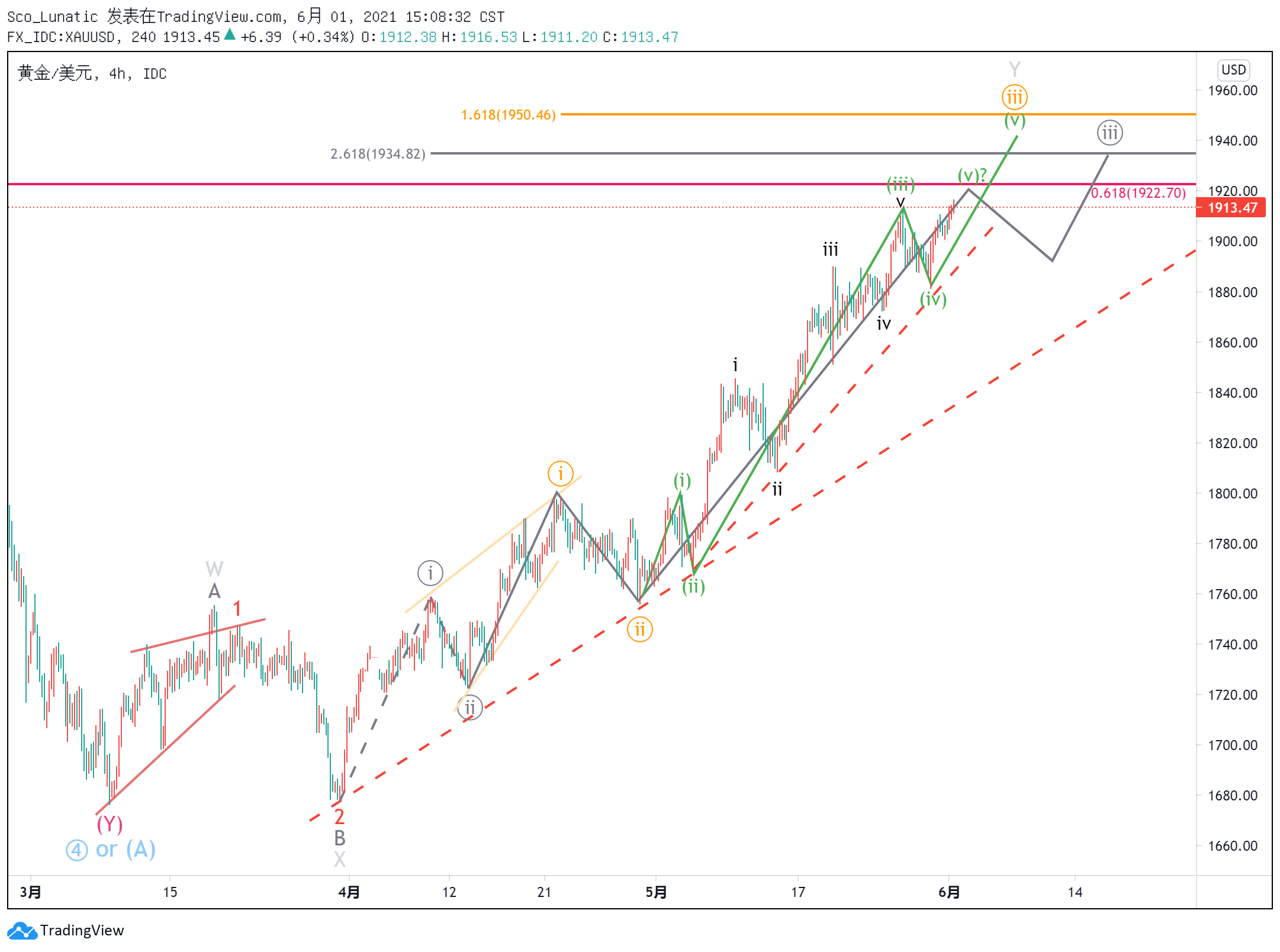Click the 1800.00 price axis label
The image size is (1280, 952).
pyautogui.click(x=1233, y=494)
